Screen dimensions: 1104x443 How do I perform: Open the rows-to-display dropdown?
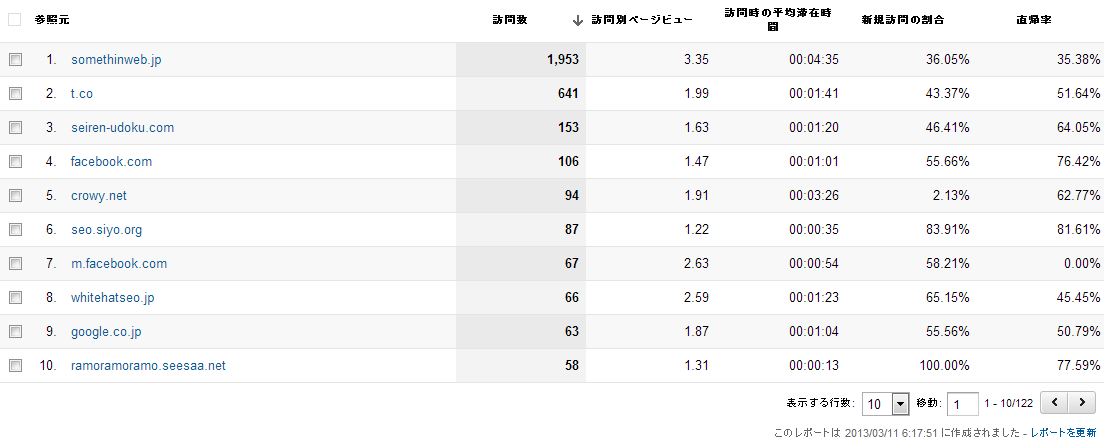[885, 404]
